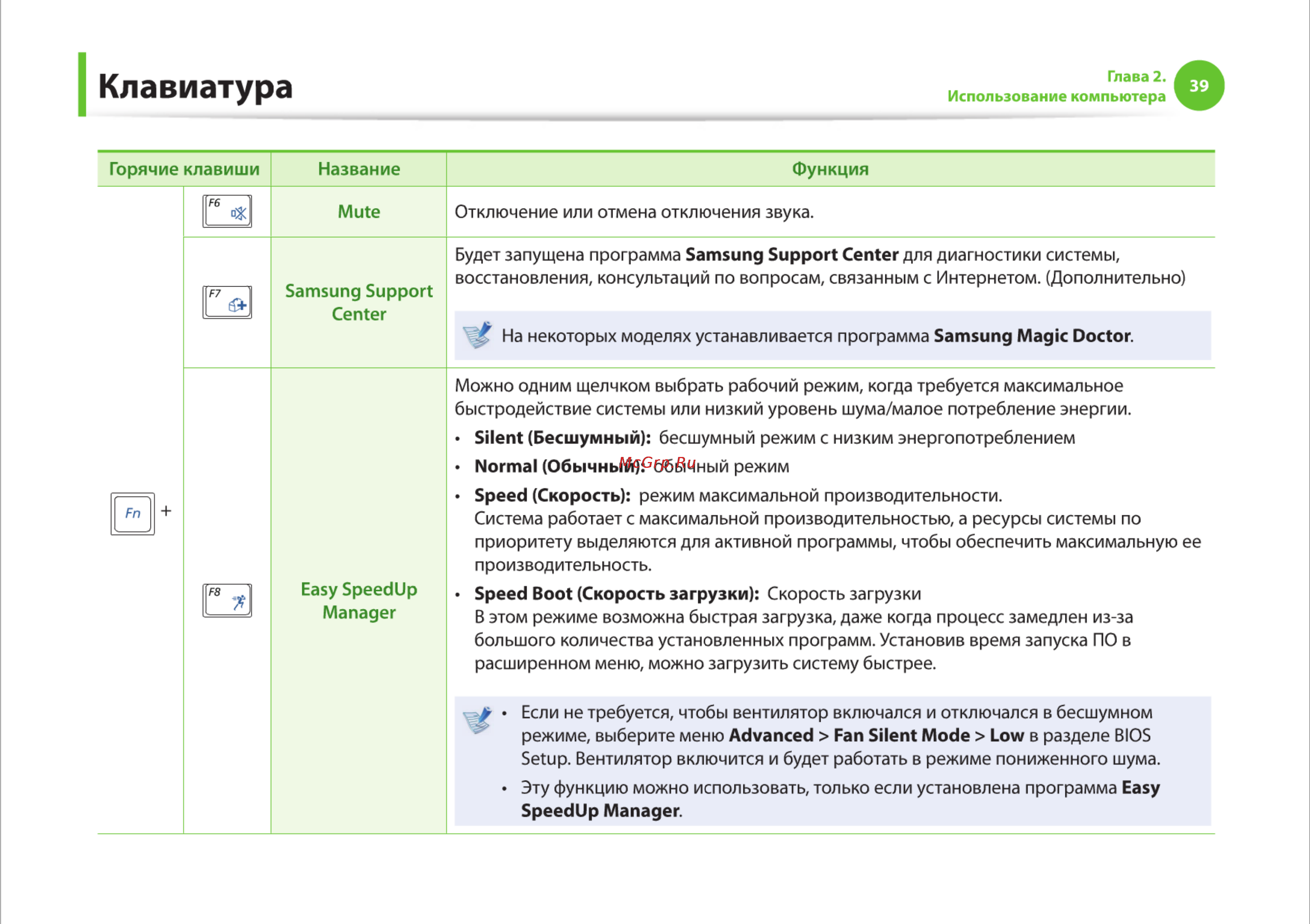Click the bold 'Low' option text
The width and height of the screenshot is (1310, 924).
click(1007, 736)
